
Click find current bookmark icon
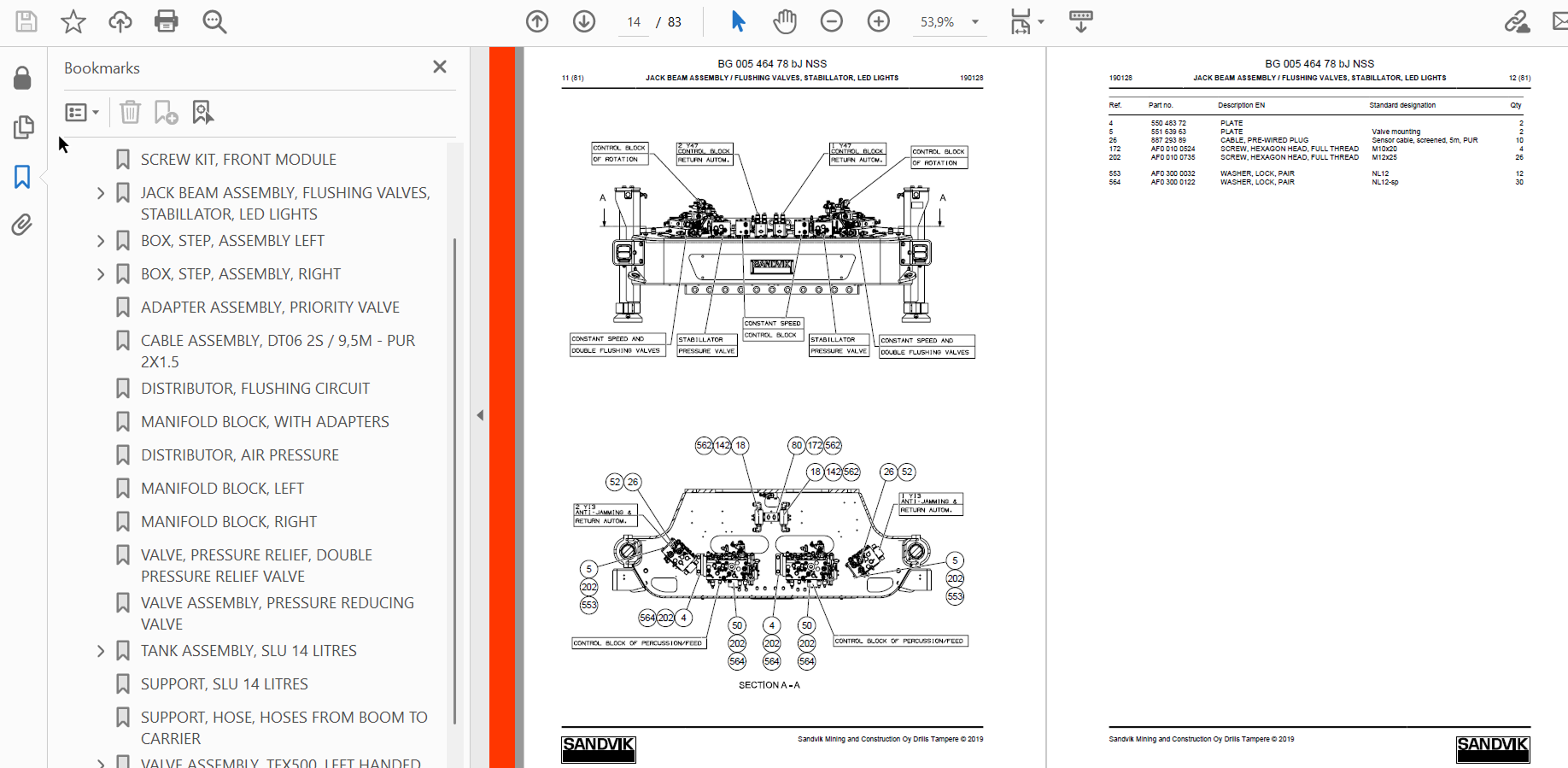202,112
